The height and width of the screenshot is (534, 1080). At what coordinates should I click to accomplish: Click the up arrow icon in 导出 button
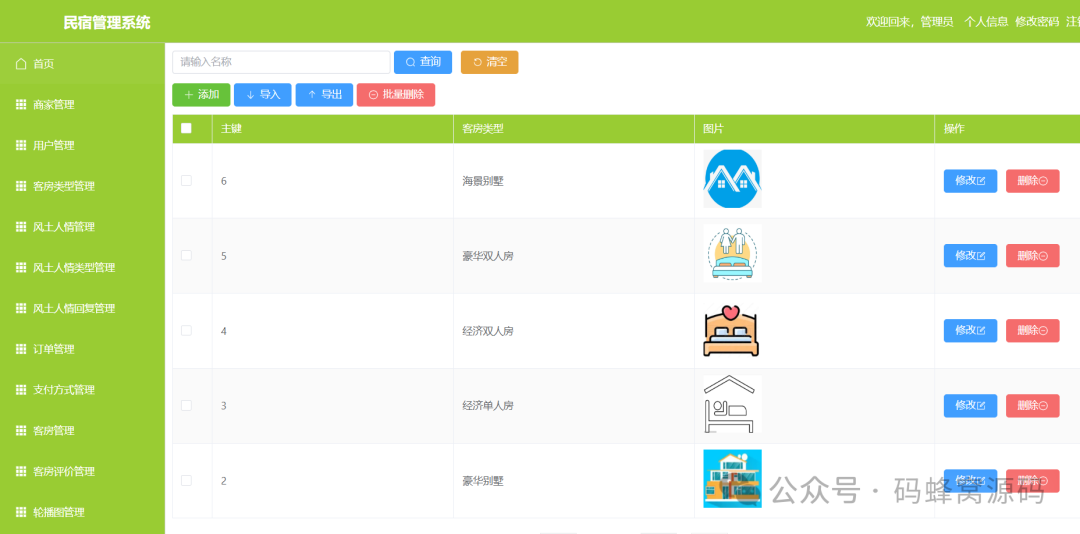coord(312,95)
